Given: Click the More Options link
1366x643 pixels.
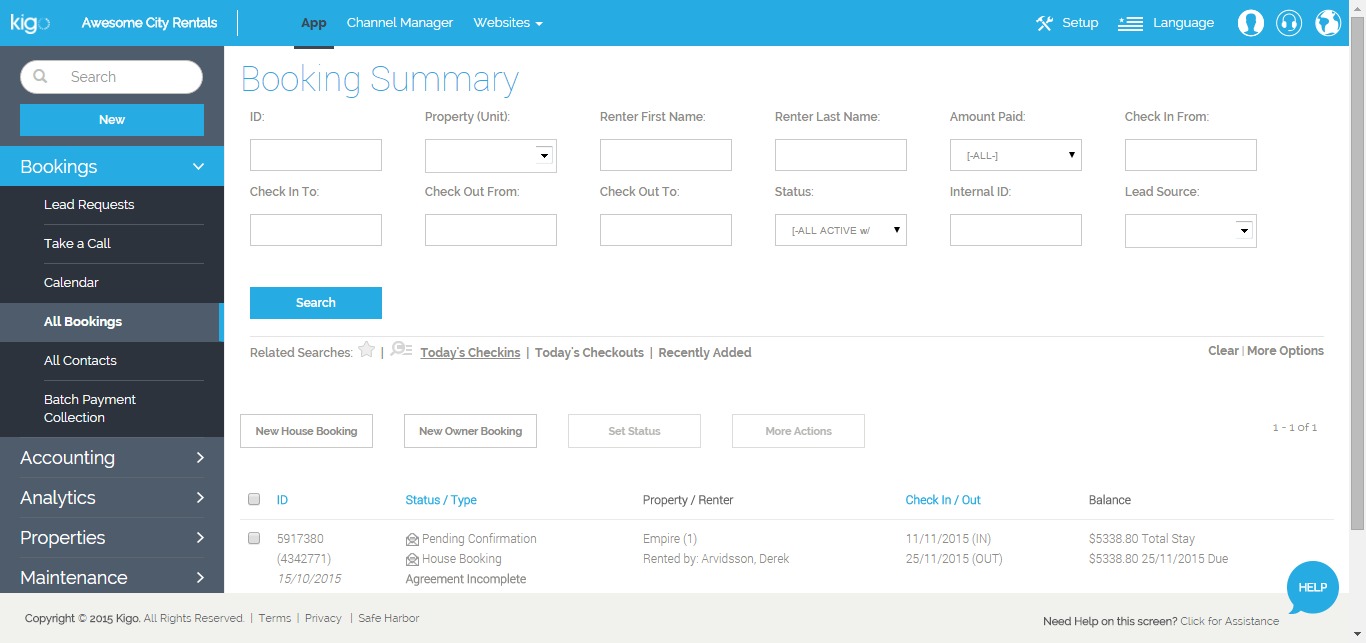Looking at the screenshot, I should 1285,351.
